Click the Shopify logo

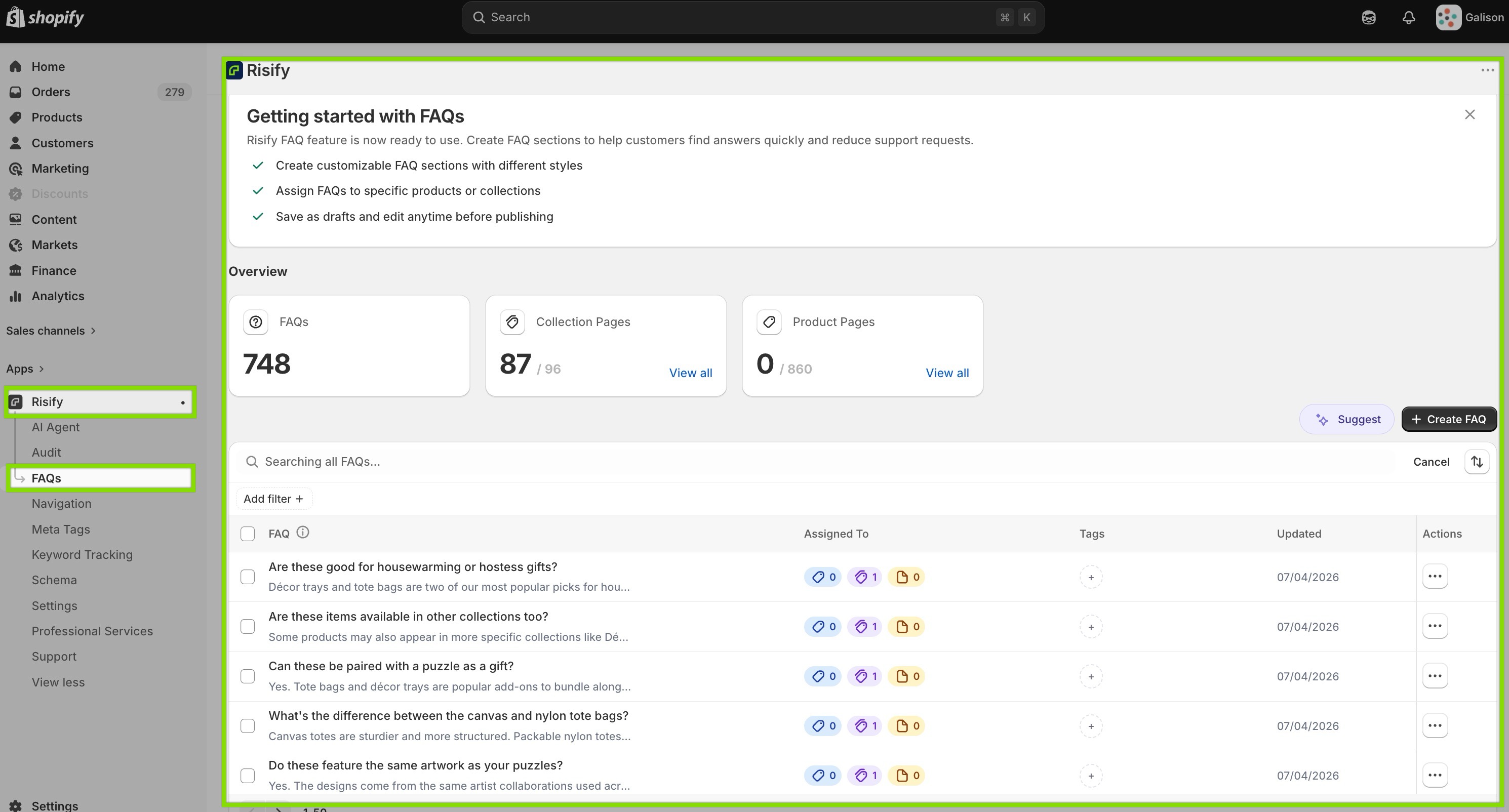[45, 17]
